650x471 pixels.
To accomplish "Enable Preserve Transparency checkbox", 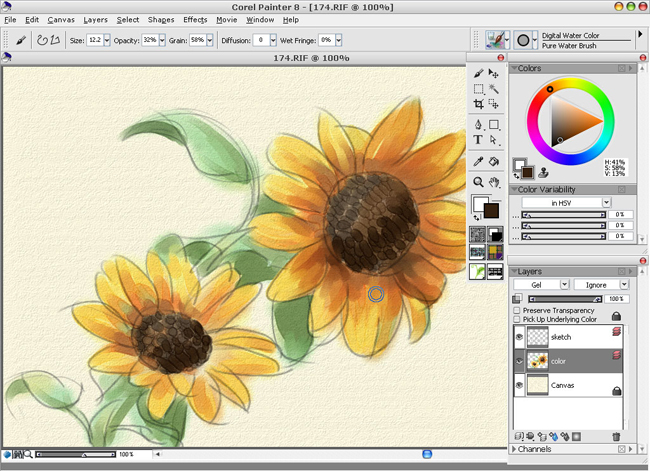I will coord(517,311).
